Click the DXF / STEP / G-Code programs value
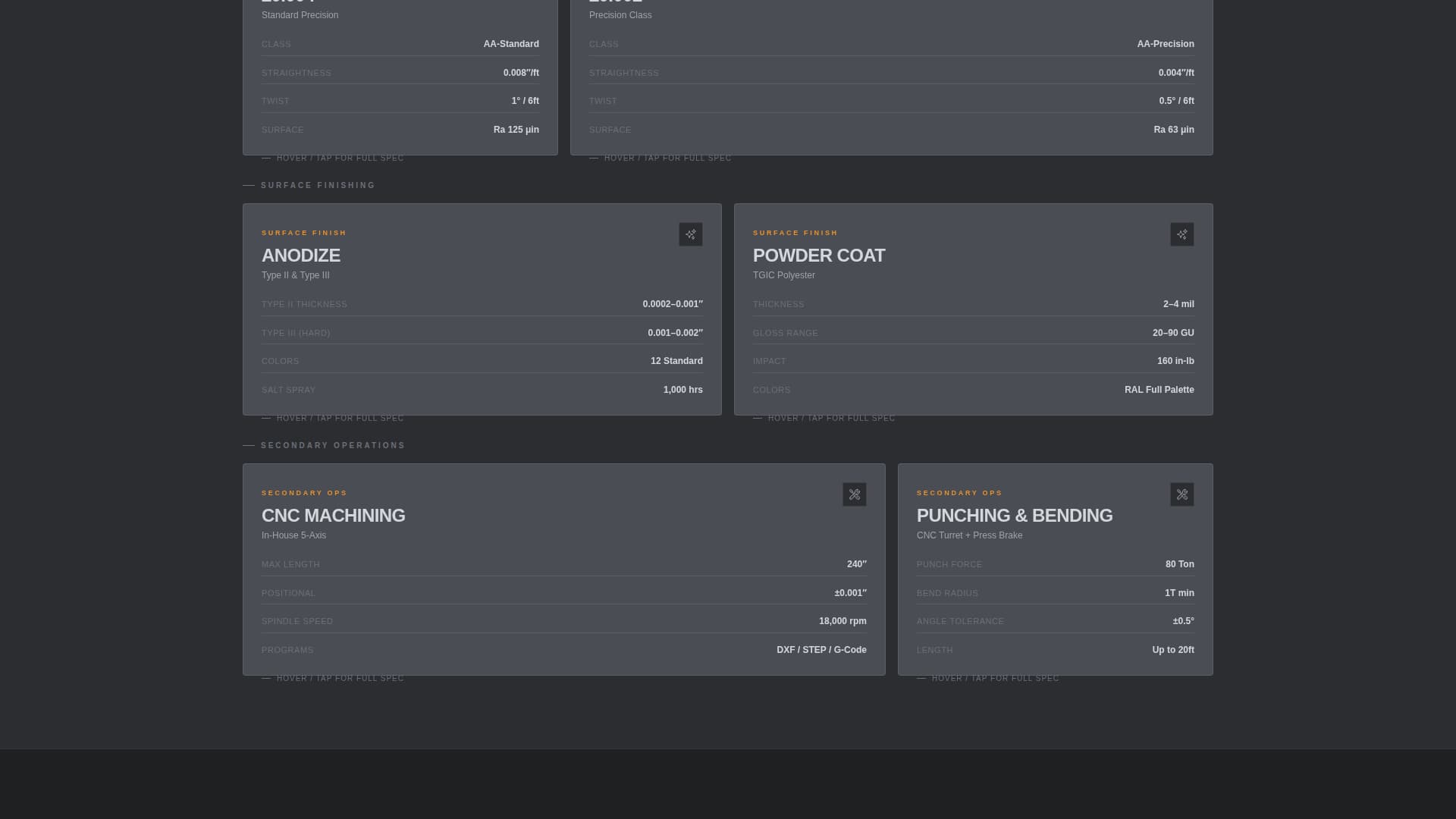The height and width of the screenshot is (819, 1456). pos(821,650)
